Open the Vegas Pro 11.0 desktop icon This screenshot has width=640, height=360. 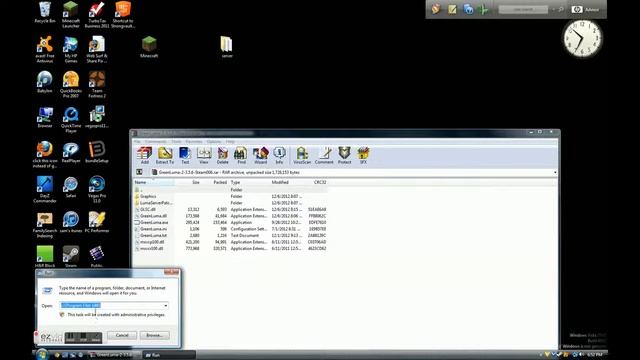97,190
